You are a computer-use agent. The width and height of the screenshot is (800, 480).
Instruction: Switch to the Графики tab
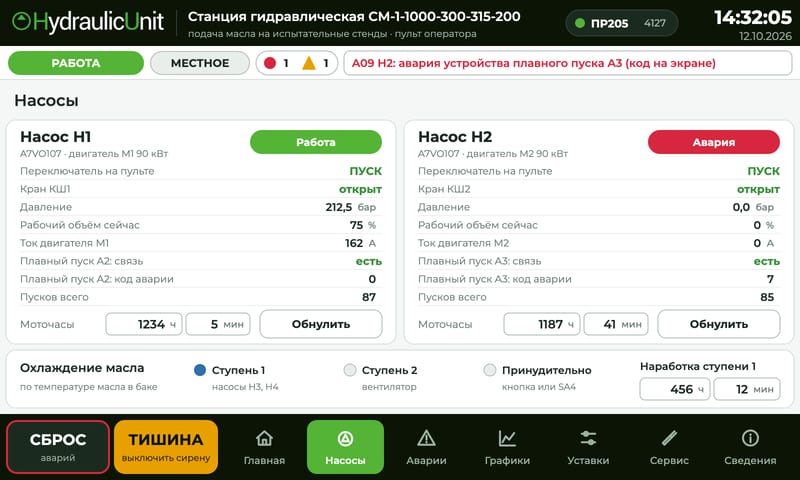click(x=507, y=447)
